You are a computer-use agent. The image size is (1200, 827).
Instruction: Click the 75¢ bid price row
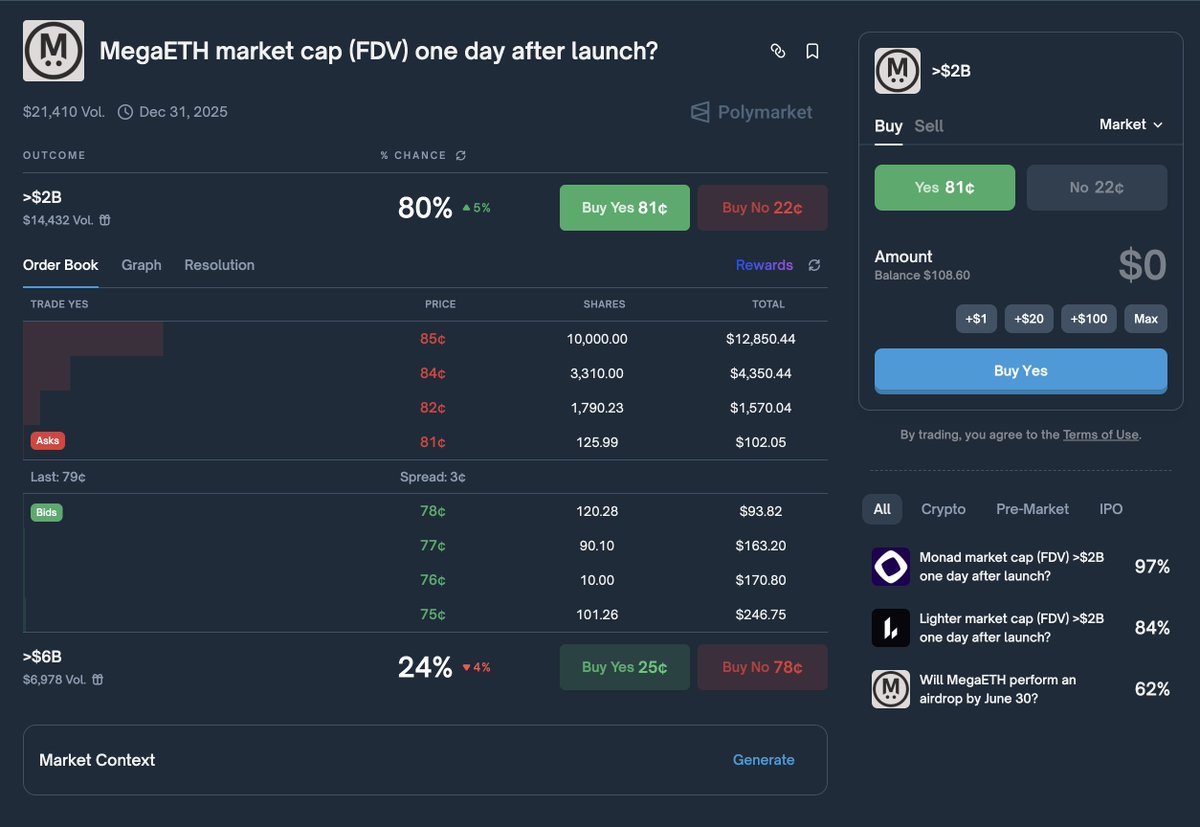(425, 614)
